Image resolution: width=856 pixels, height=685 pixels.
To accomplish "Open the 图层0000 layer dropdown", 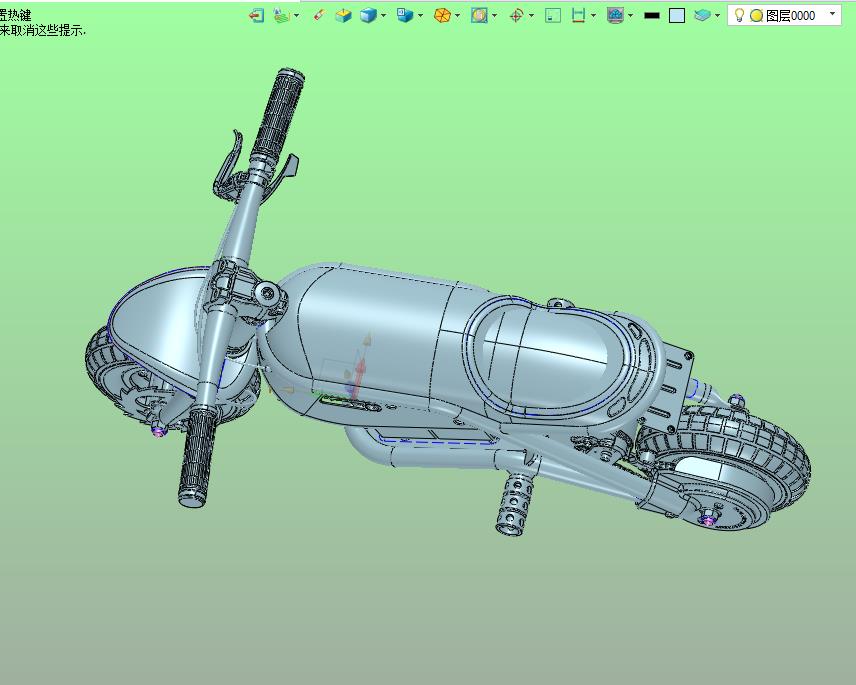I will click(x=833, y=14).
